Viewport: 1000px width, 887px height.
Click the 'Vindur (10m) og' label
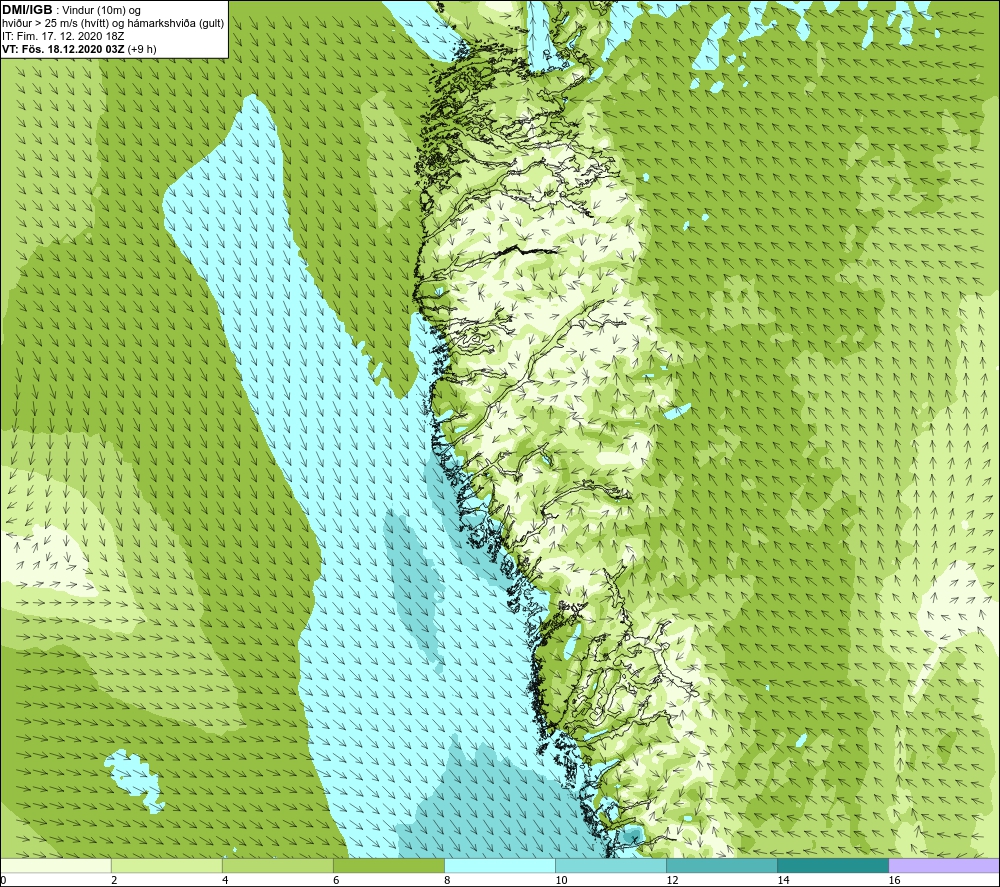point(101,11)
